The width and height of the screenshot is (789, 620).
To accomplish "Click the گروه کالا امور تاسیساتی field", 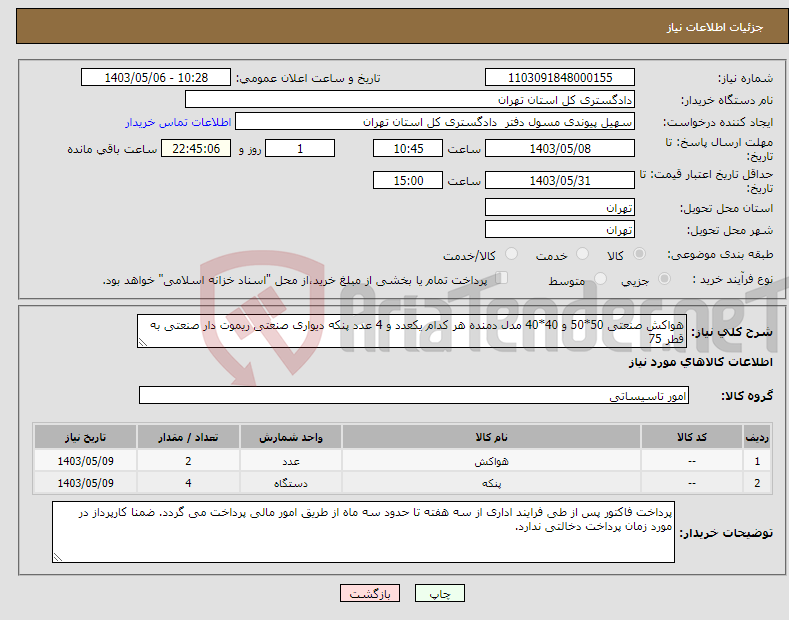I will [414, 396].
